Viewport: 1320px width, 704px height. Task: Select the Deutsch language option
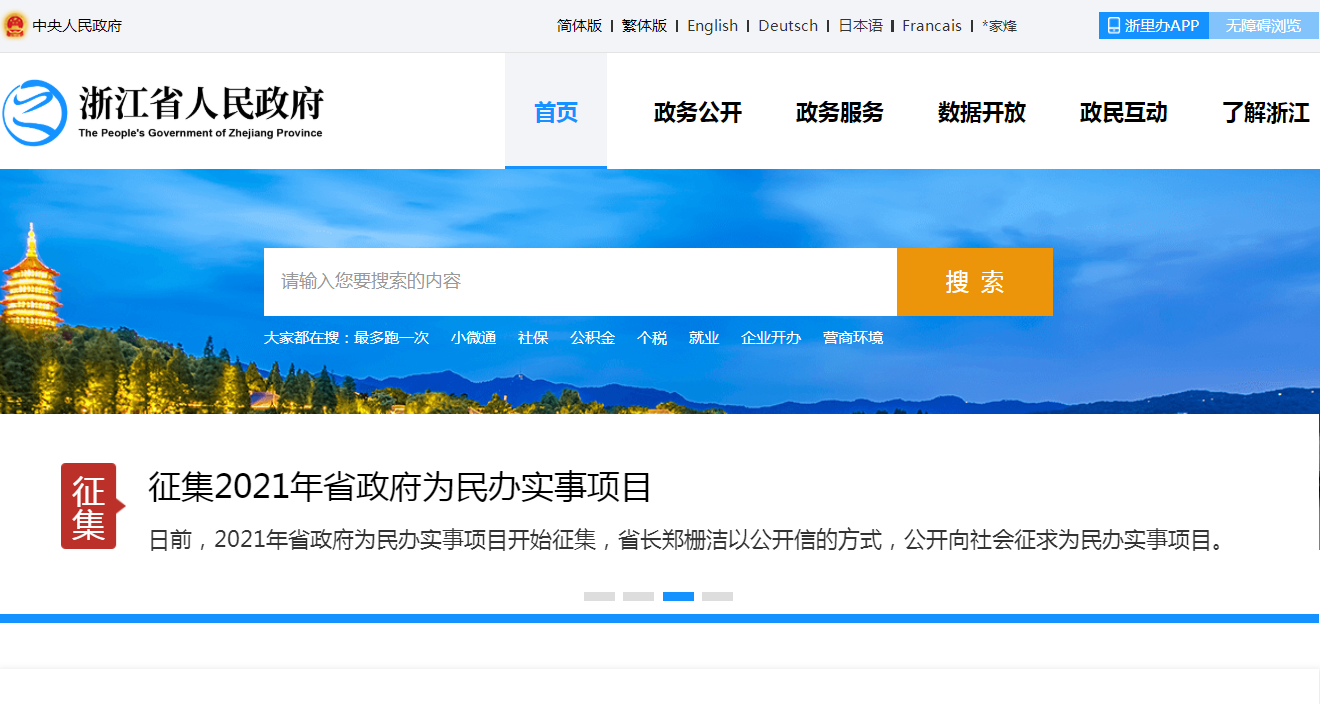pyautogui.click(x=788, y=26)
